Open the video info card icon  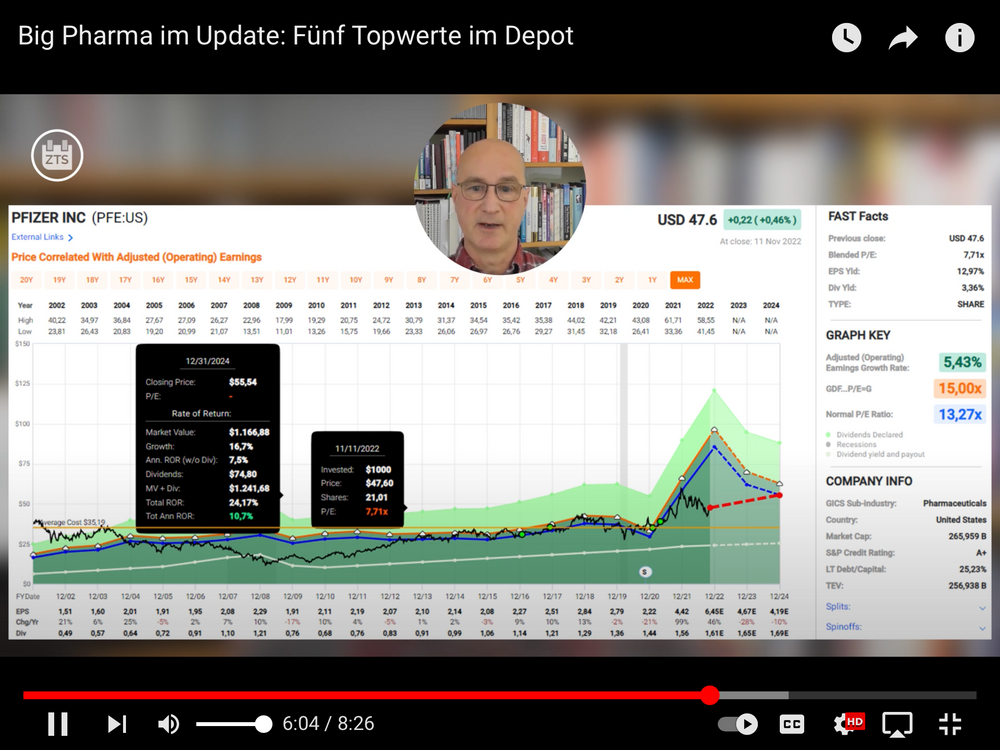[x=959, y=38]
